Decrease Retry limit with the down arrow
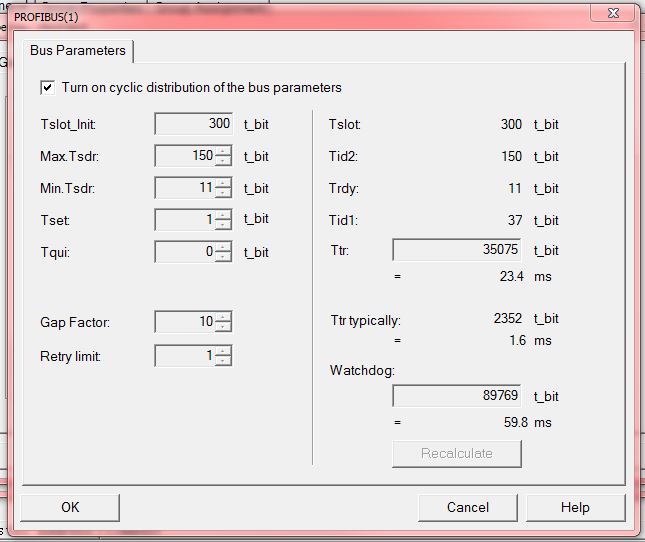 point(223,361)
